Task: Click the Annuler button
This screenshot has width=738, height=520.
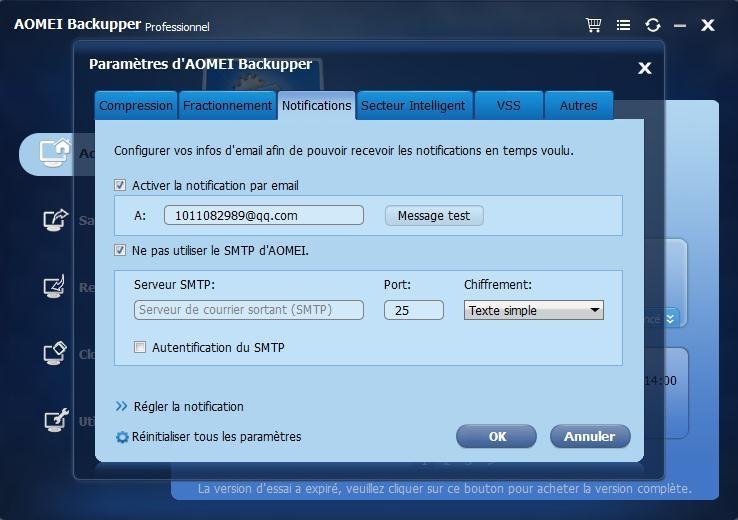Action: click(590, 437)
